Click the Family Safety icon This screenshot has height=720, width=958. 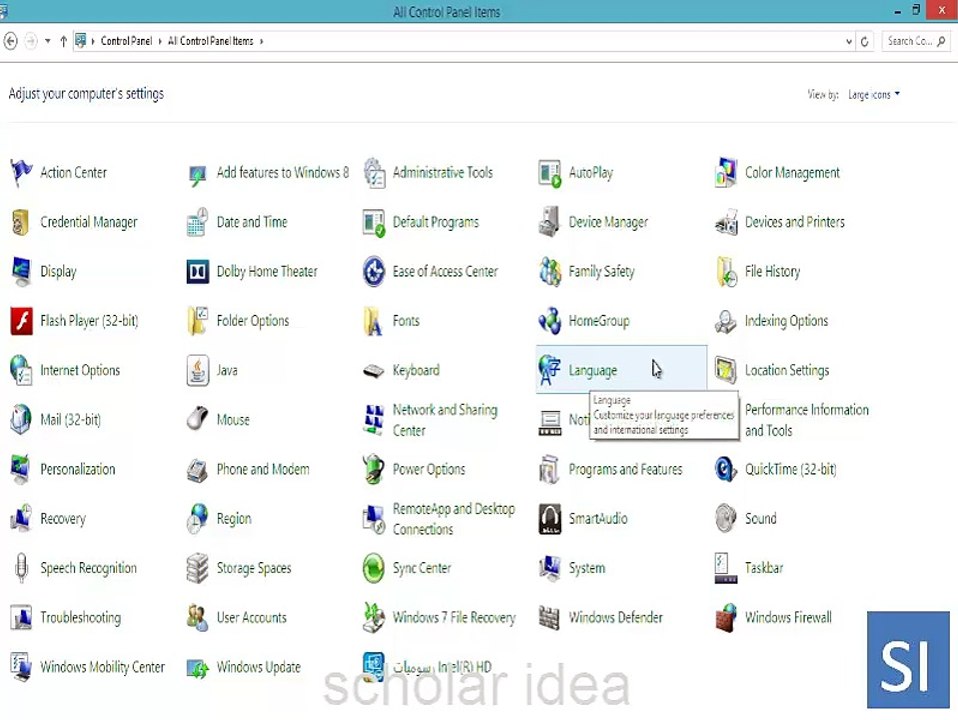(x=550, y=272)
